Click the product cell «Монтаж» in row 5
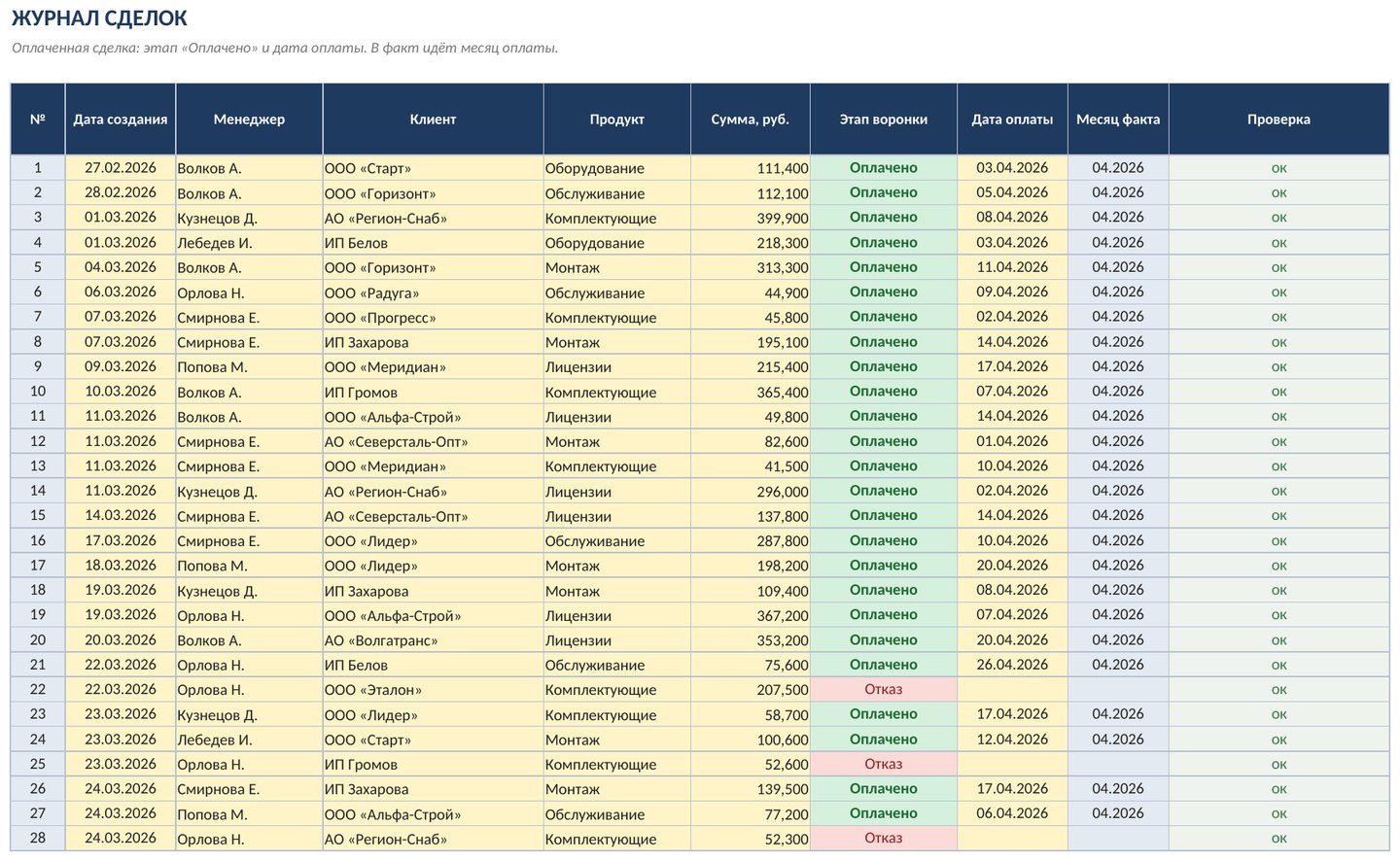 pos(617,267)
